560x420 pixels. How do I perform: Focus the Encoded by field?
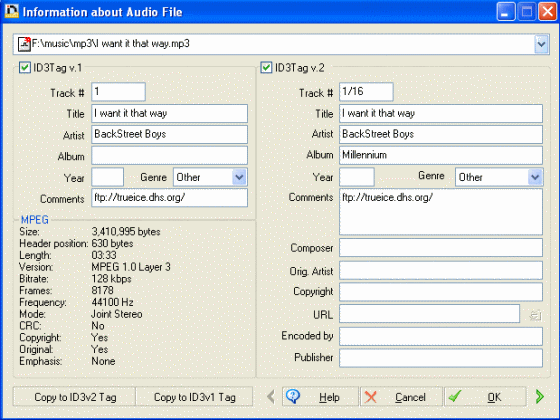pos(441,336)
